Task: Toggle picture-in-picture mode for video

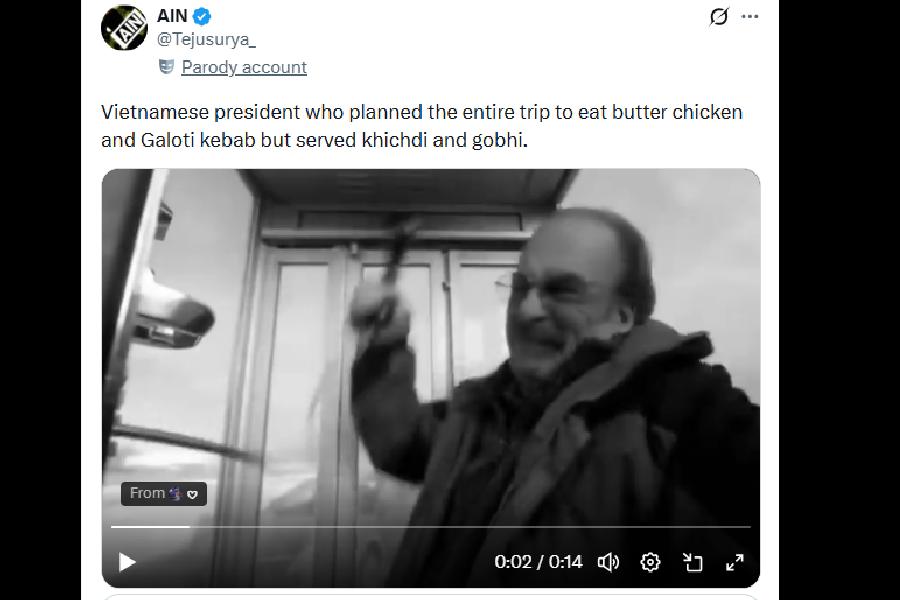Action: [693, 562]
